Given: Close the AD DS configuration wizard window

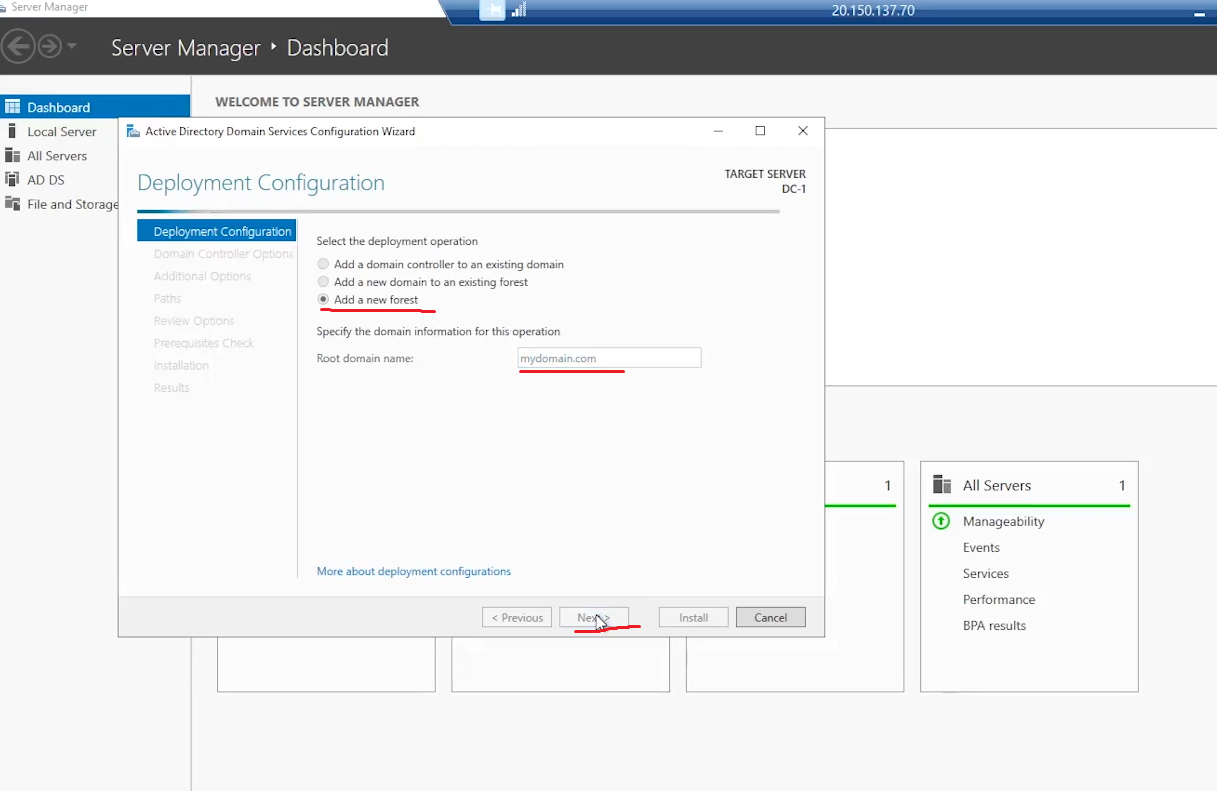Looking at the screenshot, I should point(802,131).
